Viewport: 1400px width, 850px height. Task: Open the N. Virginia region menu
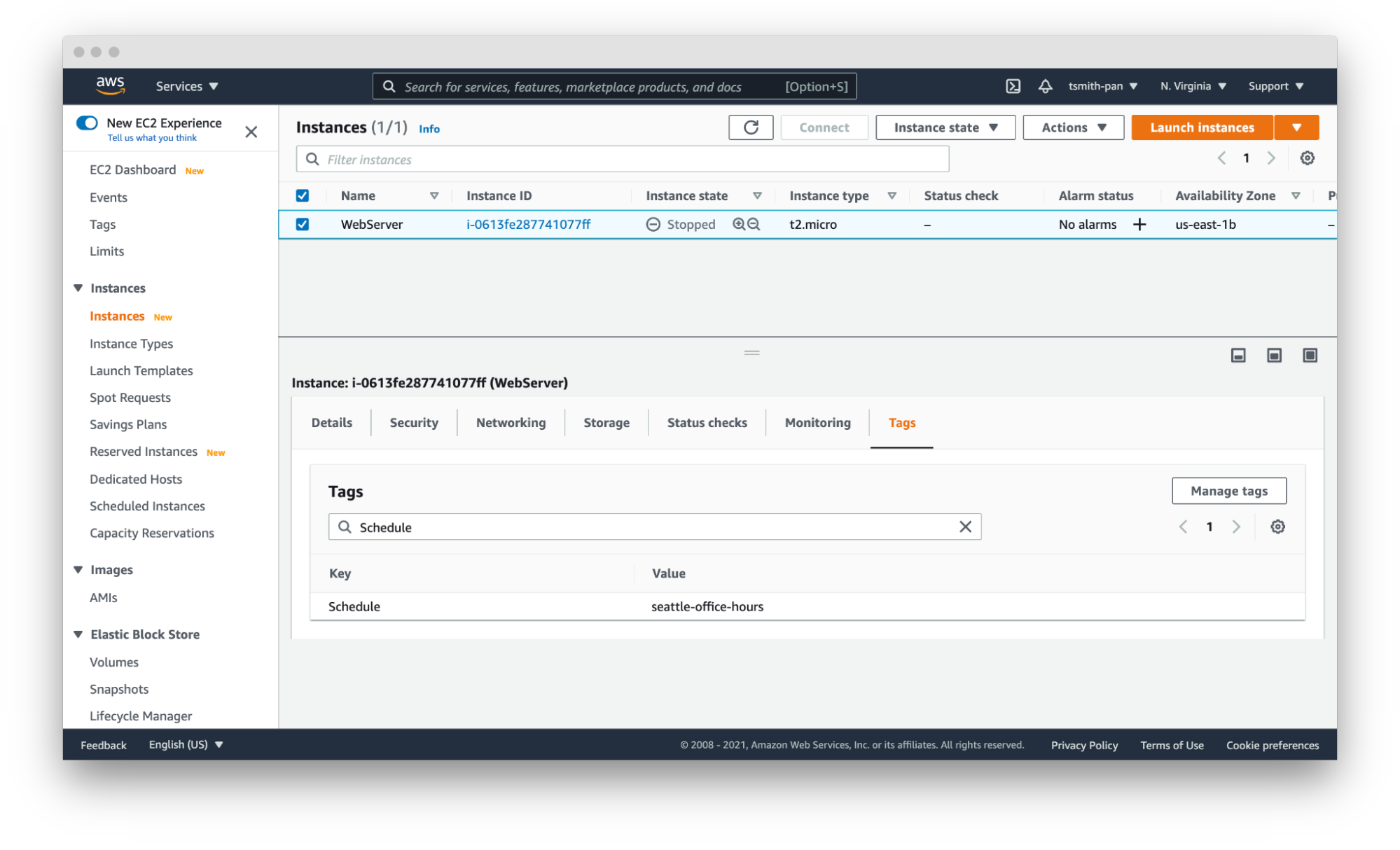1193,86
